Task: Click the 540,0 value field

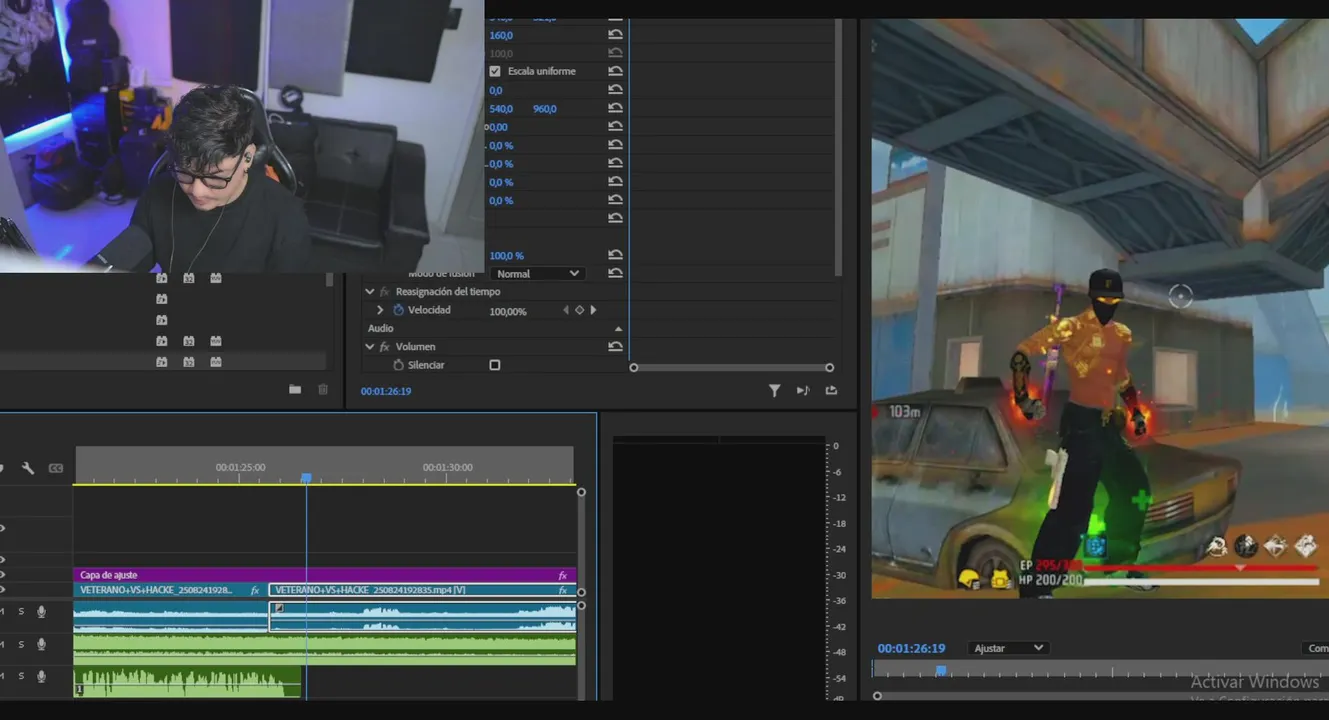Action: tap(501, 109)
